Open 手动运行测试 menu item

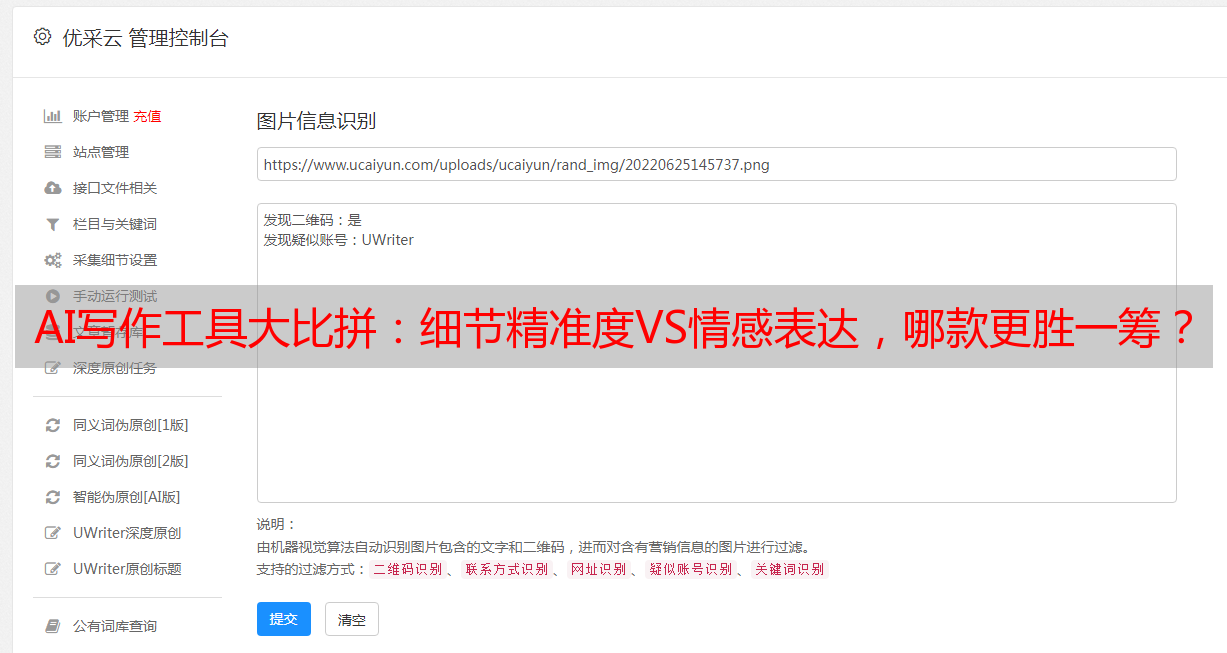point(115,296)
